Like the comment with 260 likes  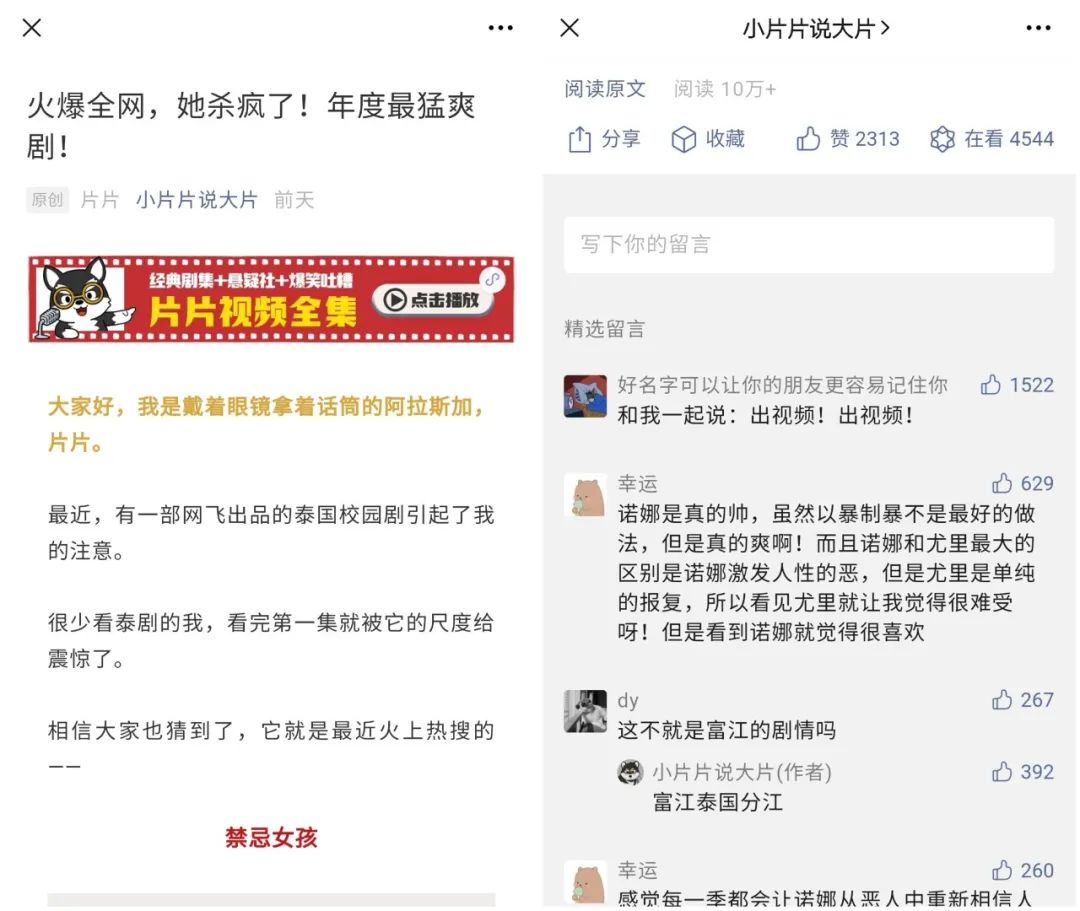1001,870
